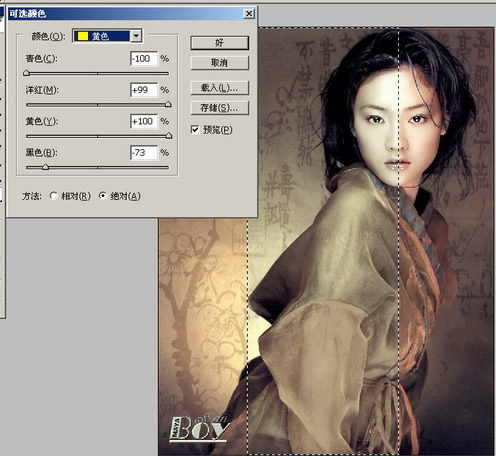Toggle the 预览(P) checkbox

pyautogui.click(x=195, y=129)
